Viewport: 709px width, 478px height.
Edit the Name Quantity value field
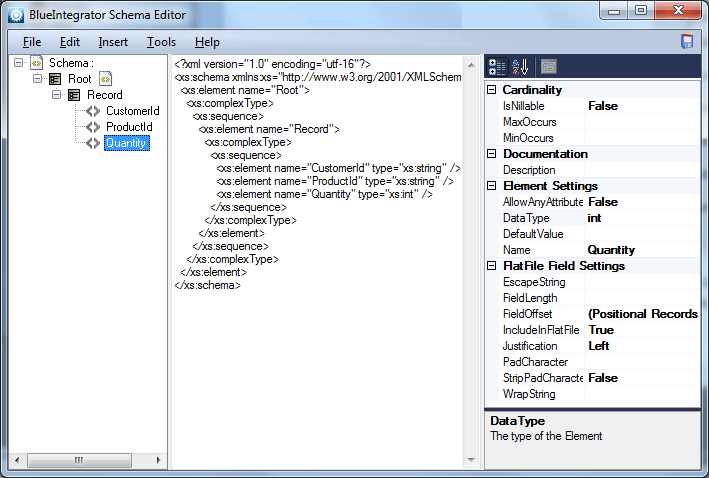642,250
